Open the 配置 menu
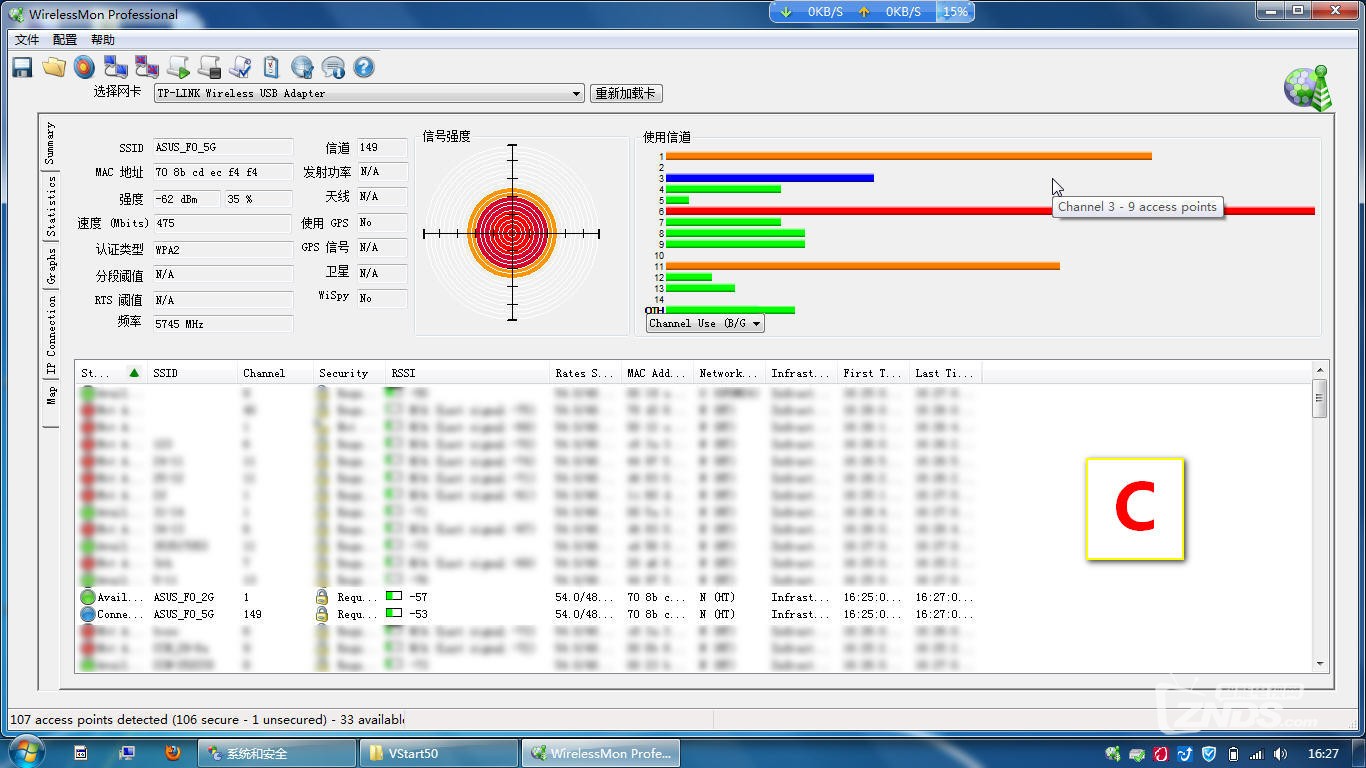The width and height of the screenshot is (1366, 768). 65,40
